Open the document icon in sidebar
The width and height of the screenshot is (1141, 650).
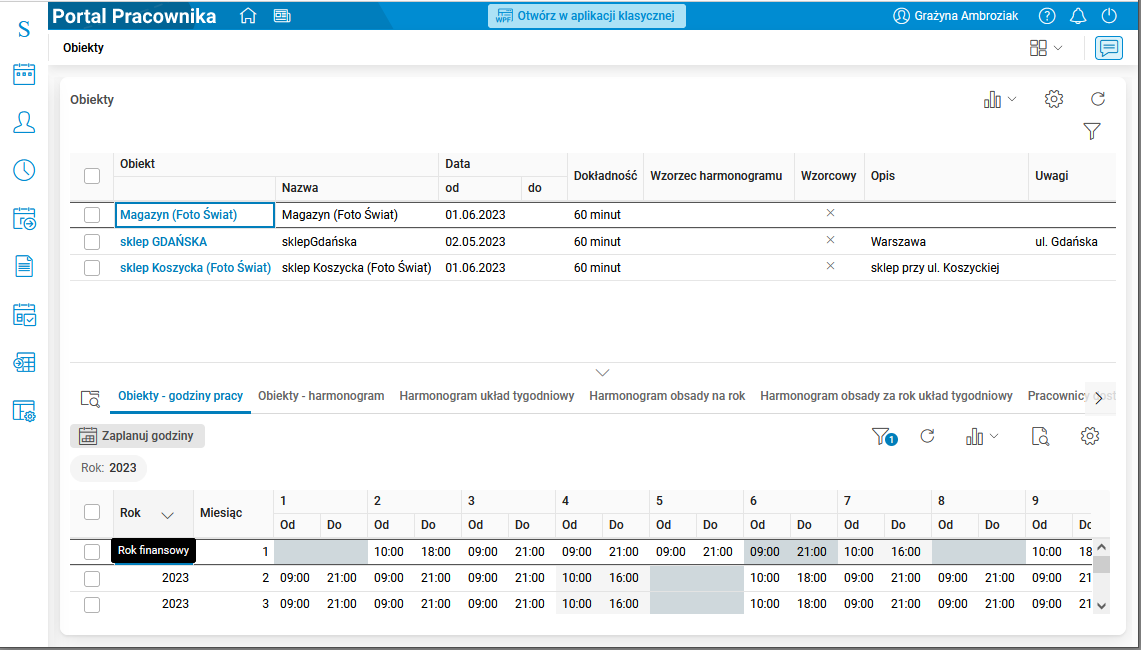pos(24,266)
